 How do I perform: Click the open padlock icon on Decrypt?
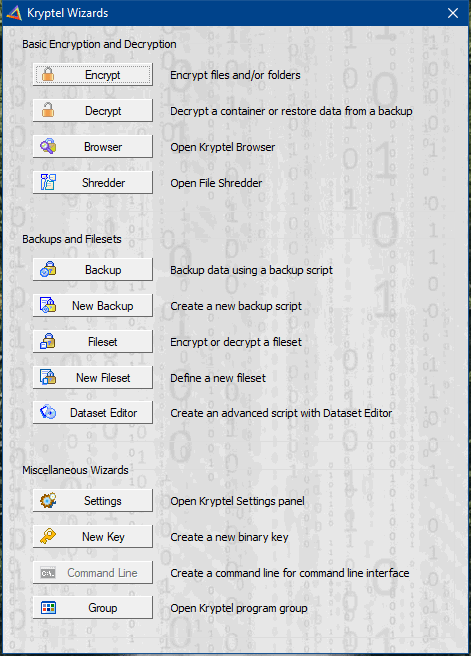[x=48, y=110]
